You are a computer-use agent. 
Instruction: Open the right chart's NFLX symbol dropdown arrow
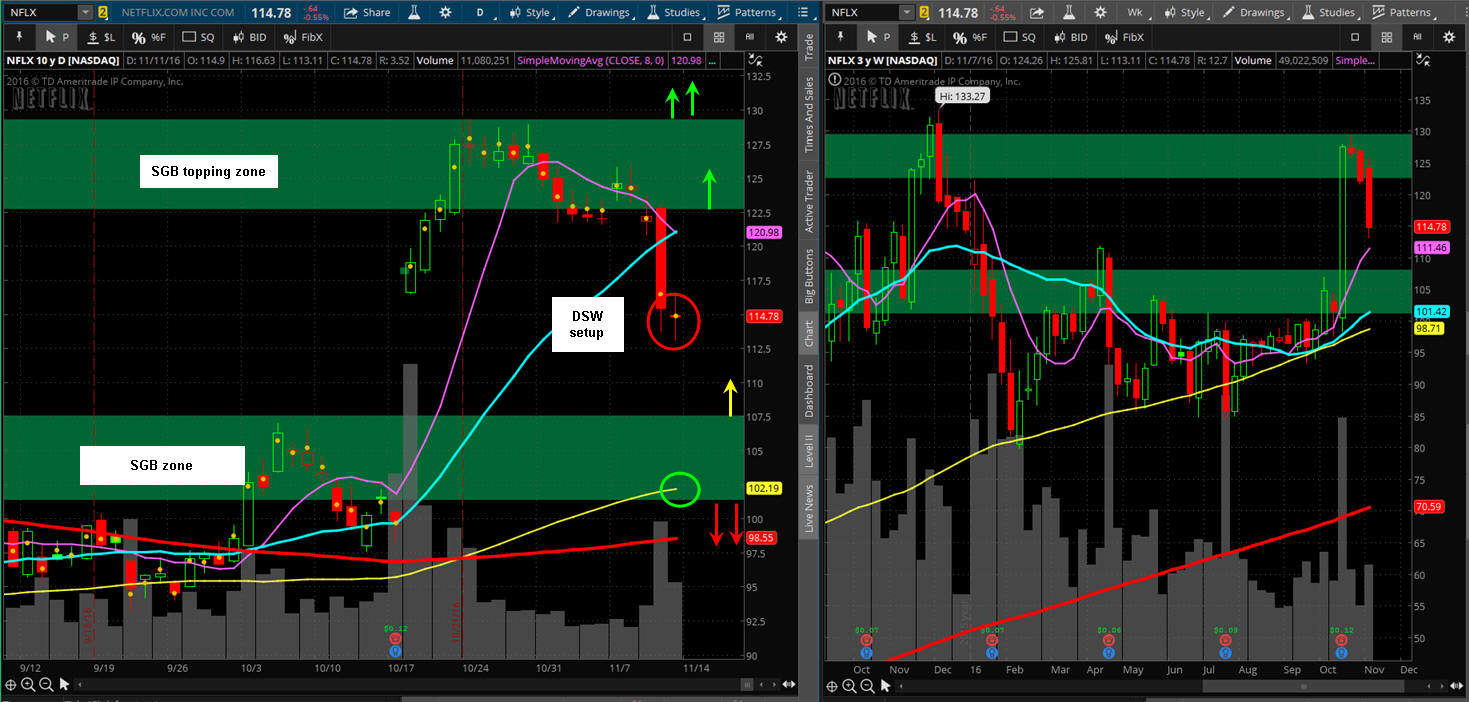pos(907,13)
